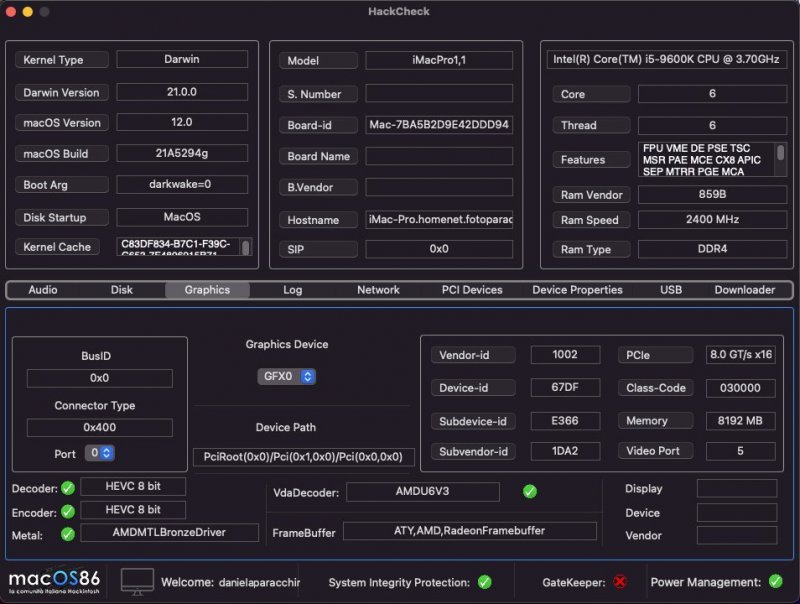Click the green Encoder status checkmark

pyautogui.click(x=68, y=511)
